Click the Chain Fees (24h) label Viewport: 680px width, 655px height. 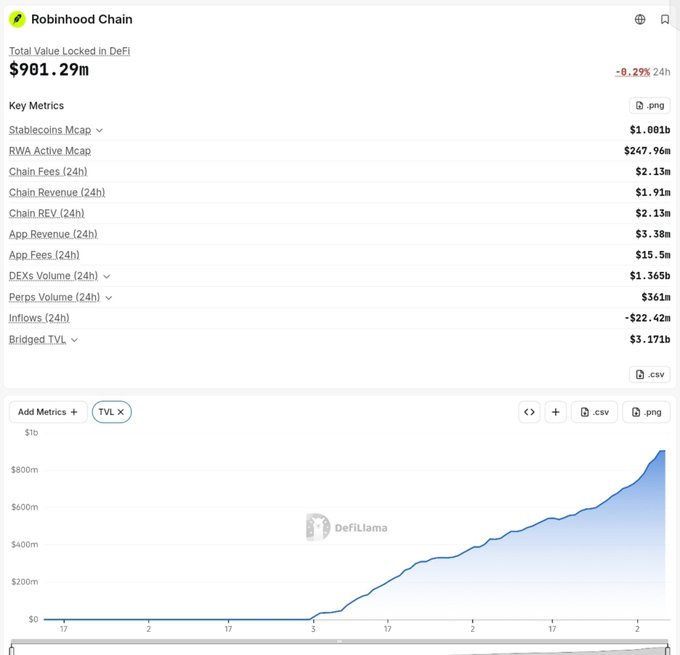click(x=48, y=171)
